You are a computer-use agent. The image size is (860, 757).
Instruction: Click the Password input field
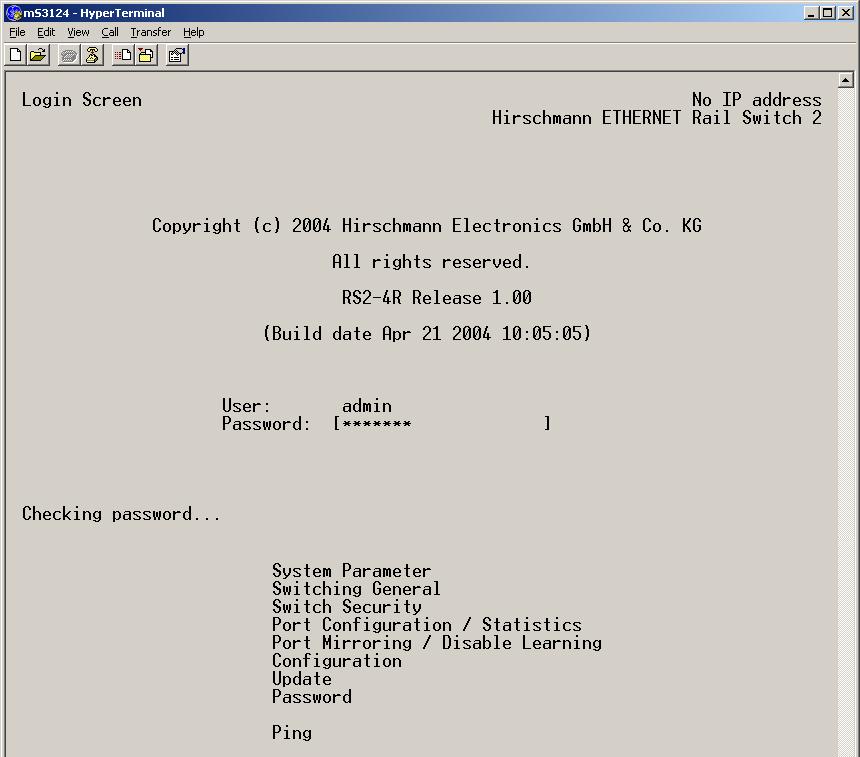point(441,424)
